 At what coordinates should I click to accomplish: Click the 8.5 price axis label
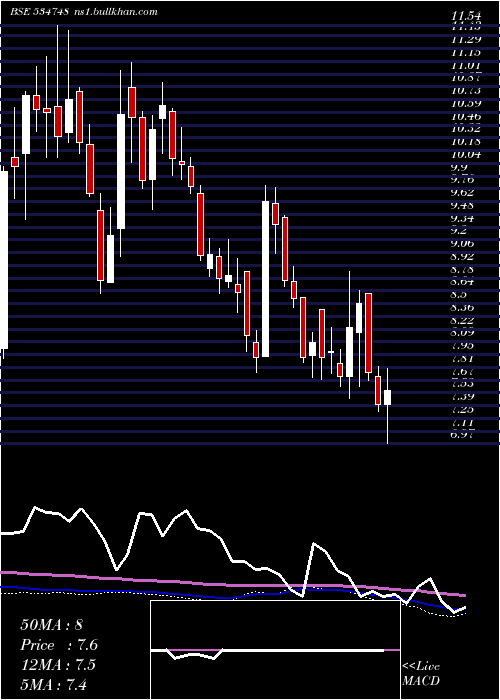pos(459,295)
